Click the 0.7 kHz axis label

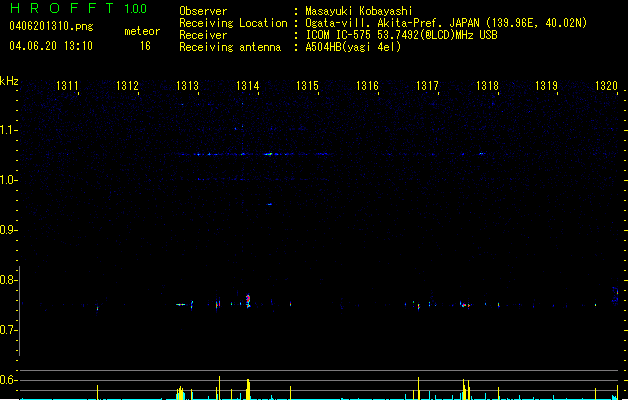coord(8,330)
